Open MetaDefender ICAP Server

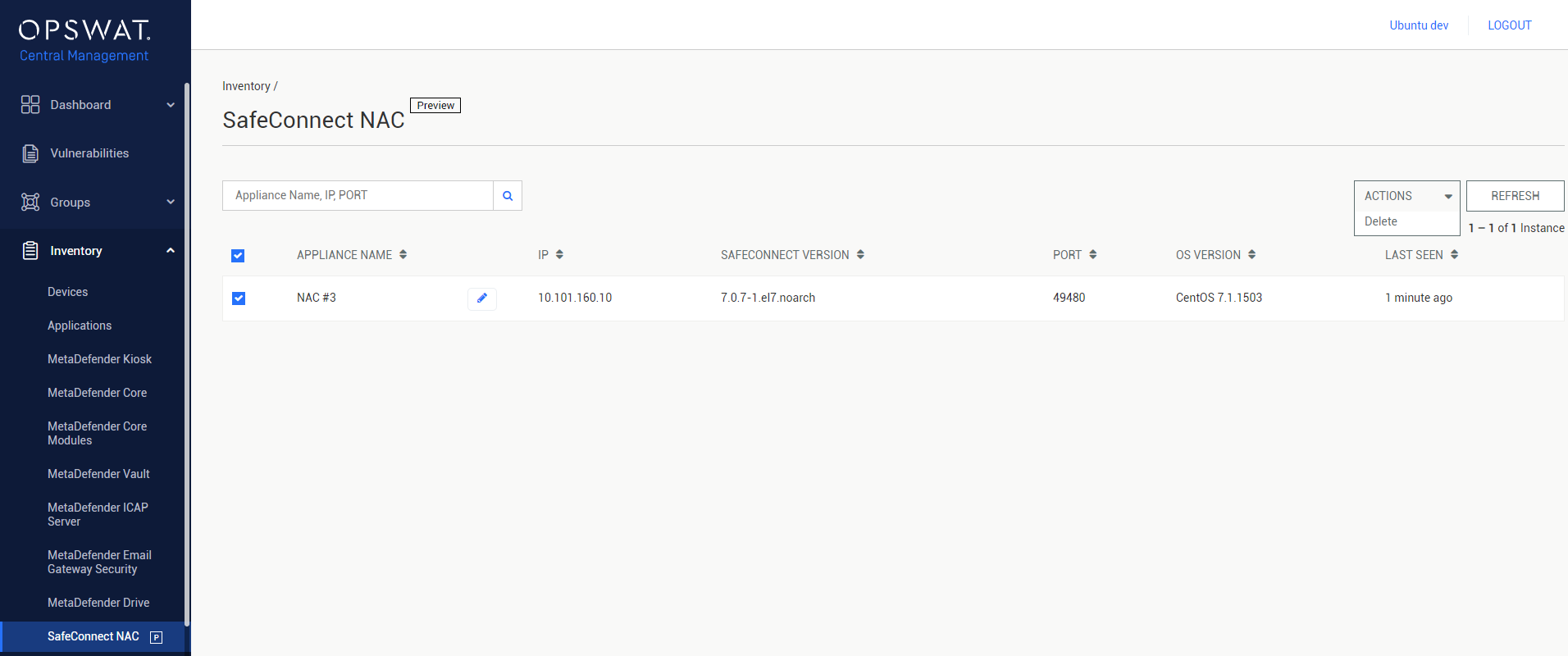click(x=98, y=514)
